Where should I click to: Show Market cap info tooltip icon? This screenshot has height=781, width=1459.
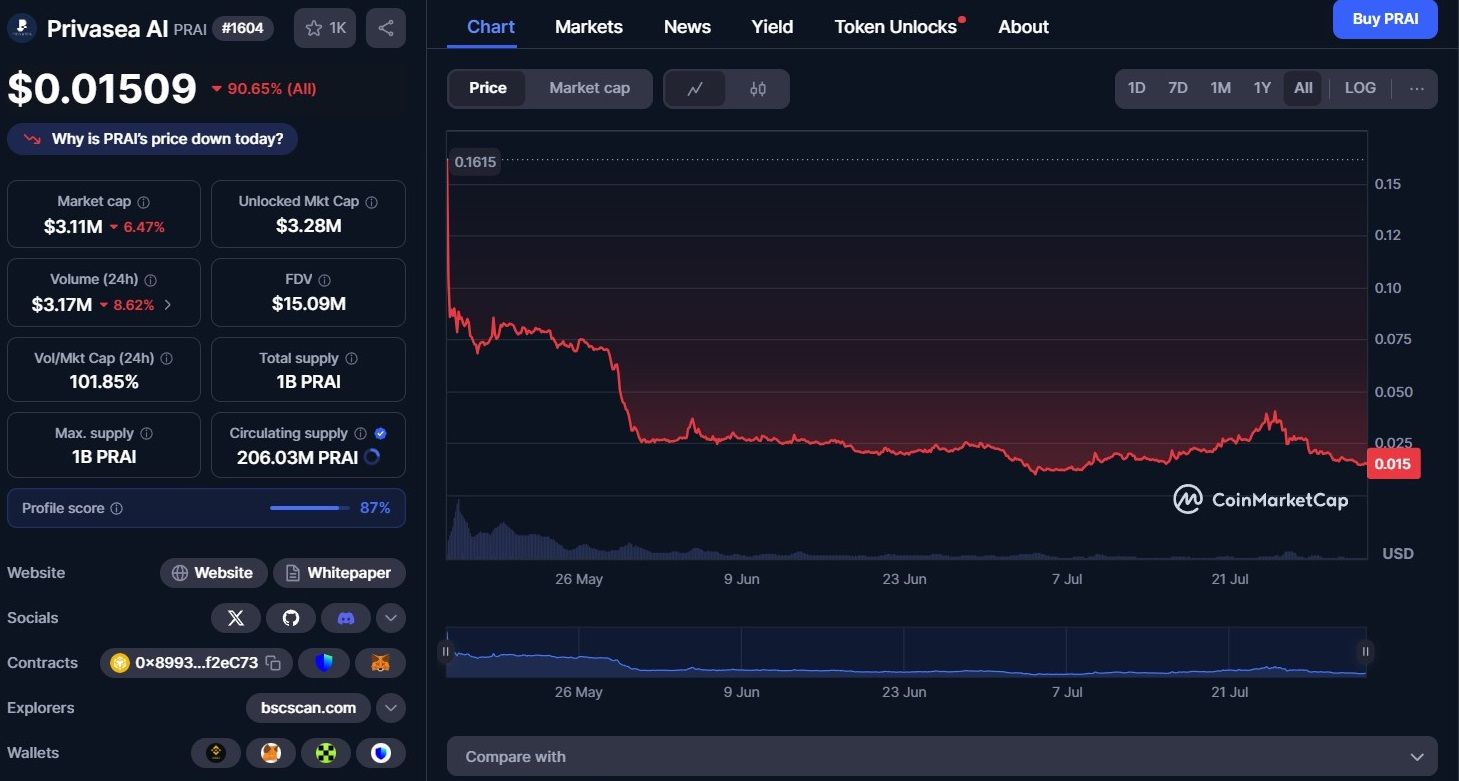pos(144,202)
